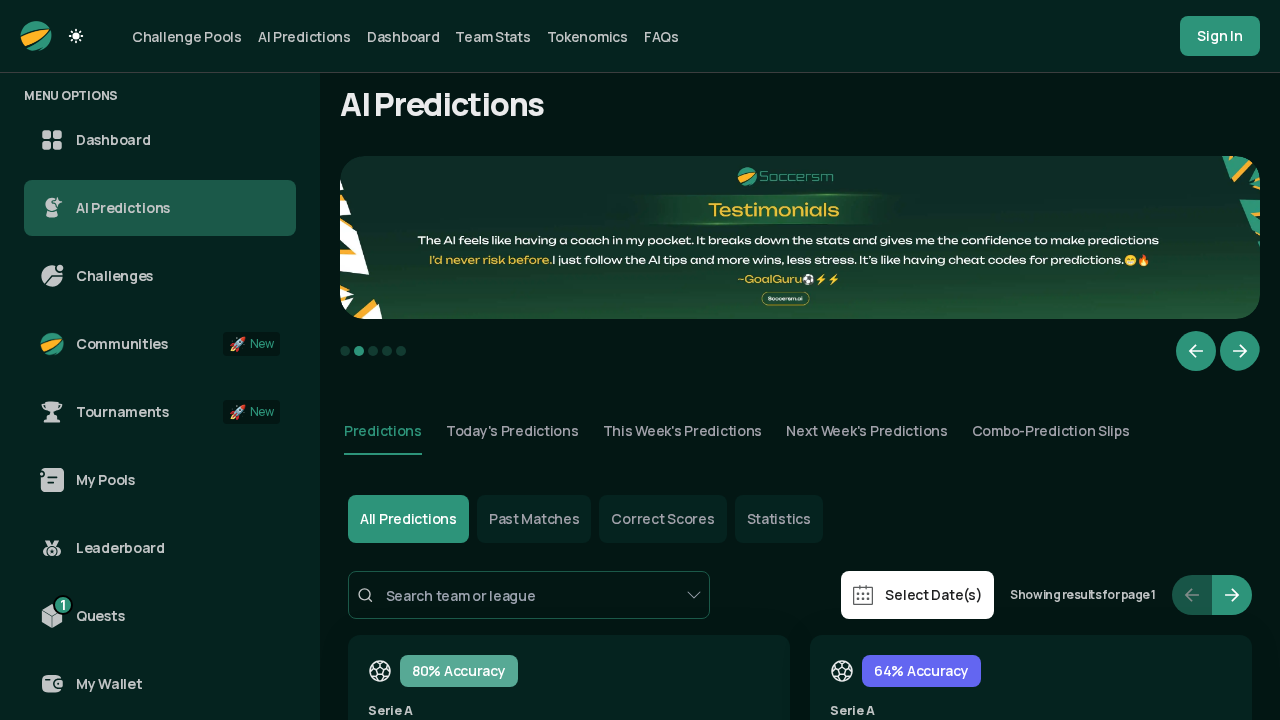1280x720 pixels.
Task: Open Tokenomics from the top navigation
Action: point(587,37)
